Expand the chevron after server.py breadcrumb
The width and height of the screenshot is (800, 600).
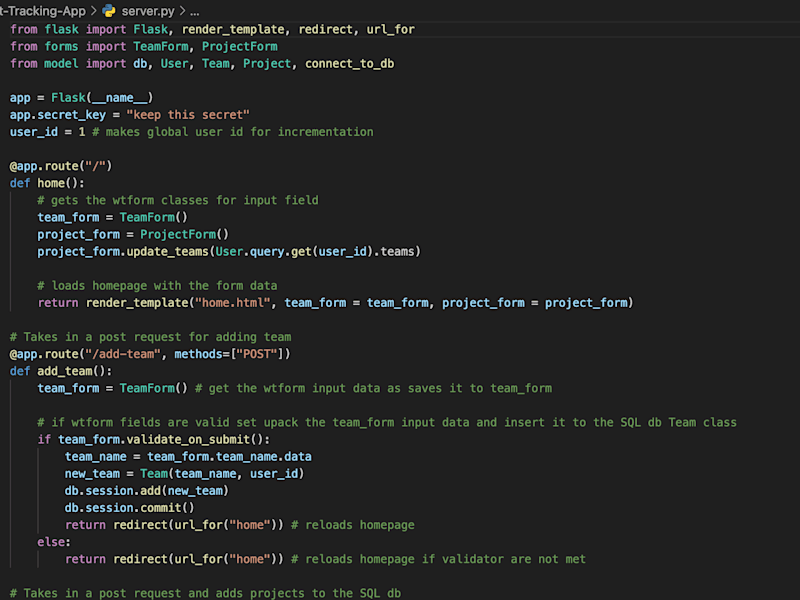182,11
